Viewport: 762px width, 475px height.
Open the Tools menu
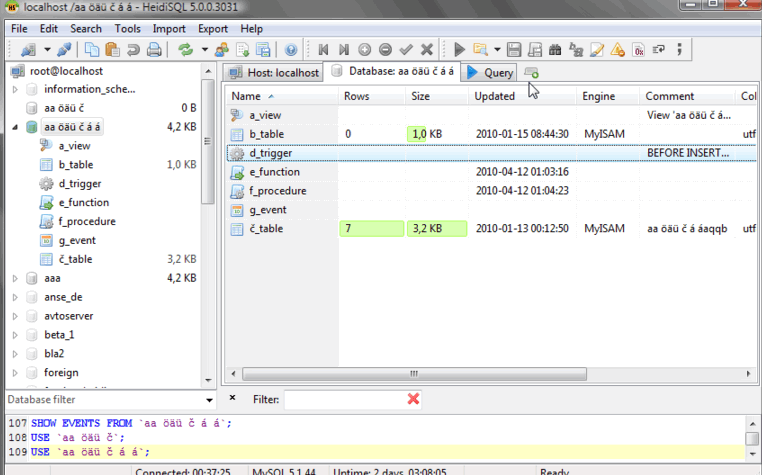[127, 29]
